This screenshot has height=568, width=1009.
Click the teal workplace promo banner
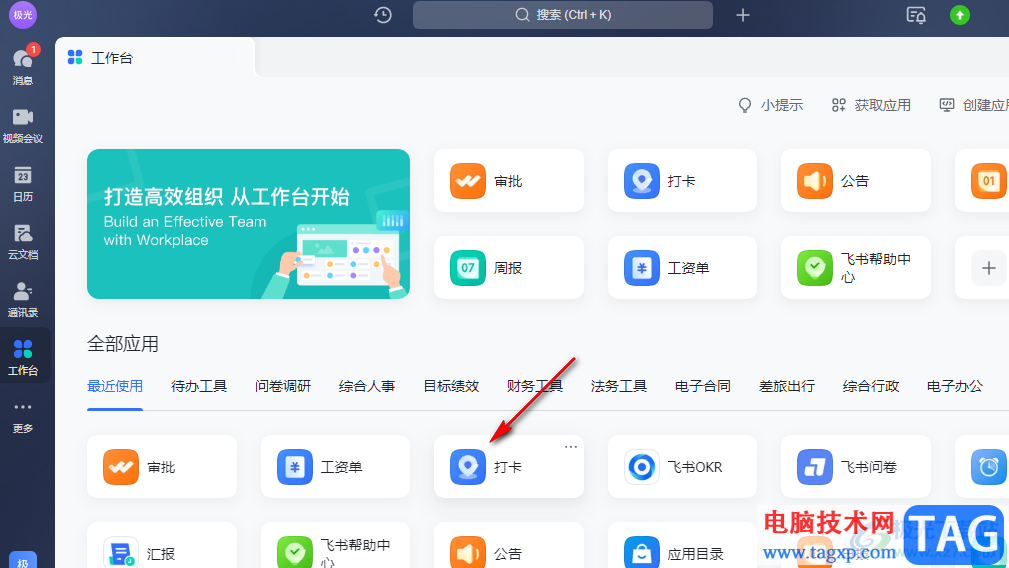coord(248,224)
